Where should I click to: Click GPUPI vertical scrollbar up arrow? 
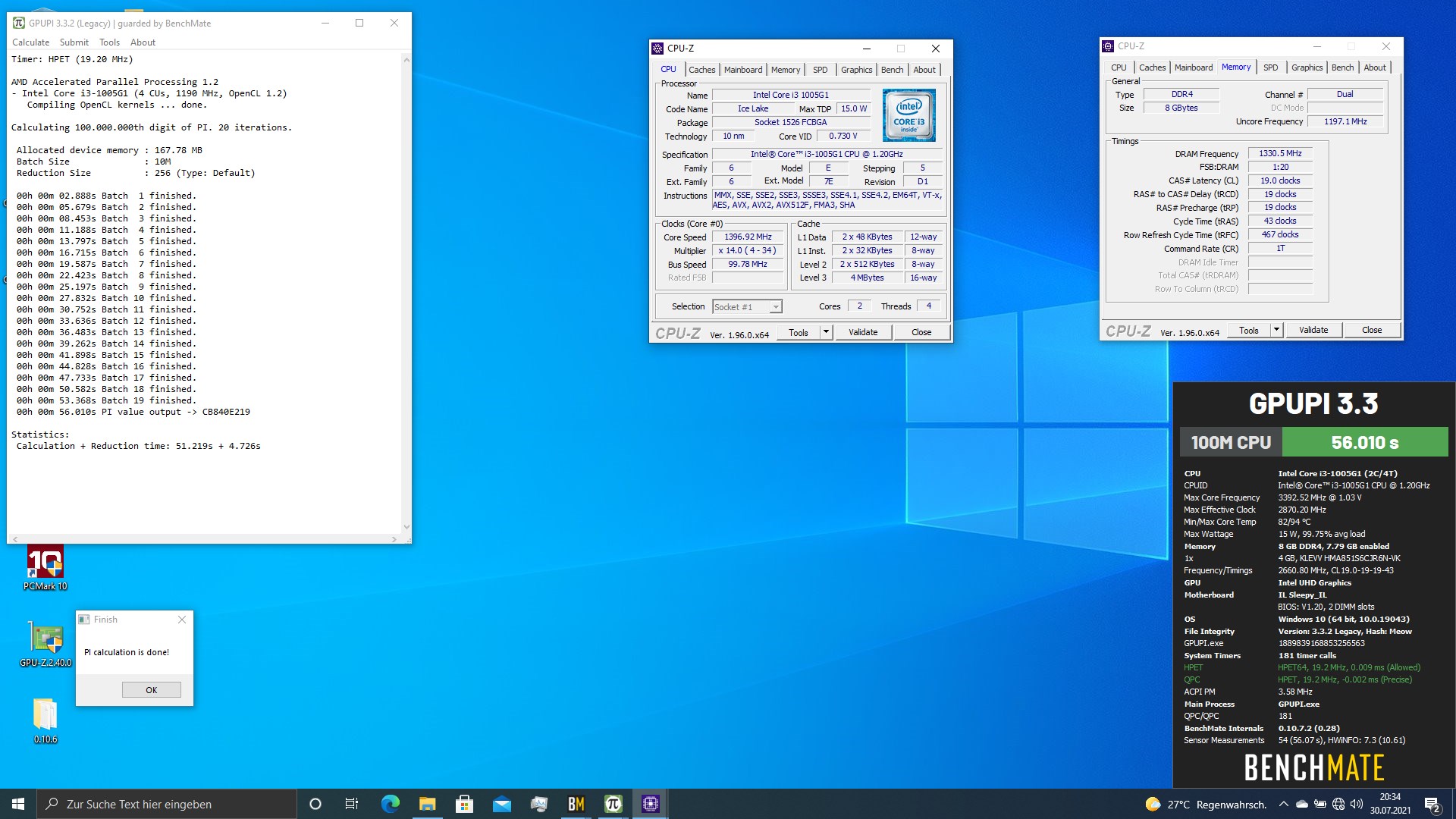click(406, 59)
